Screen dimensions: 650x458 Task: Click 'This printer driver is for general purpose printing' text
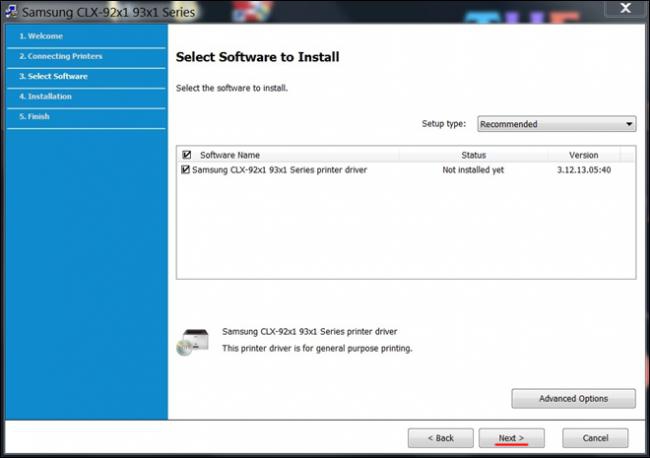[317, 349]
